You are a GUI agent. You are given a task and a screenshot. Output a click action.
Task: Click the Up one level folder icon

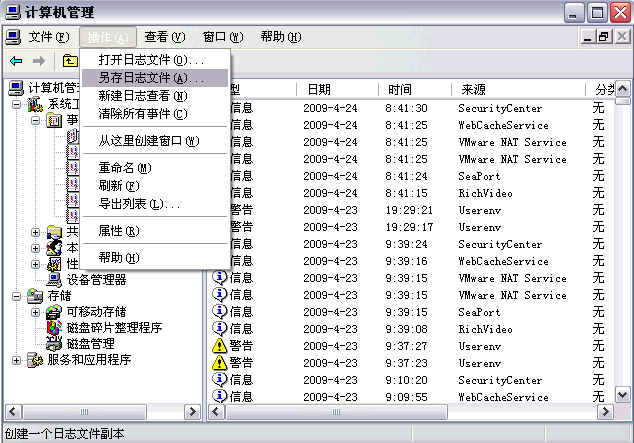[71, 61]
